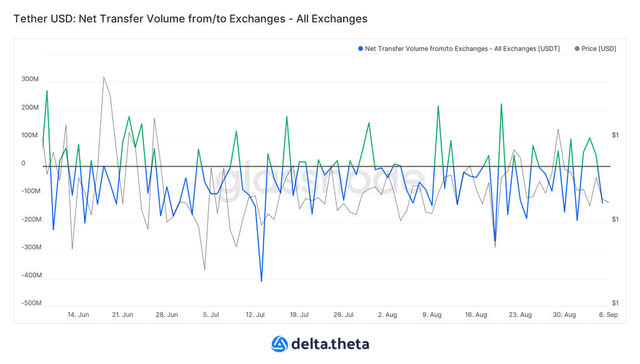Screen dimensions: 640x364
Task: Select the 21. Jun date label
Action: pyautogui.click(x=122, y=315)
